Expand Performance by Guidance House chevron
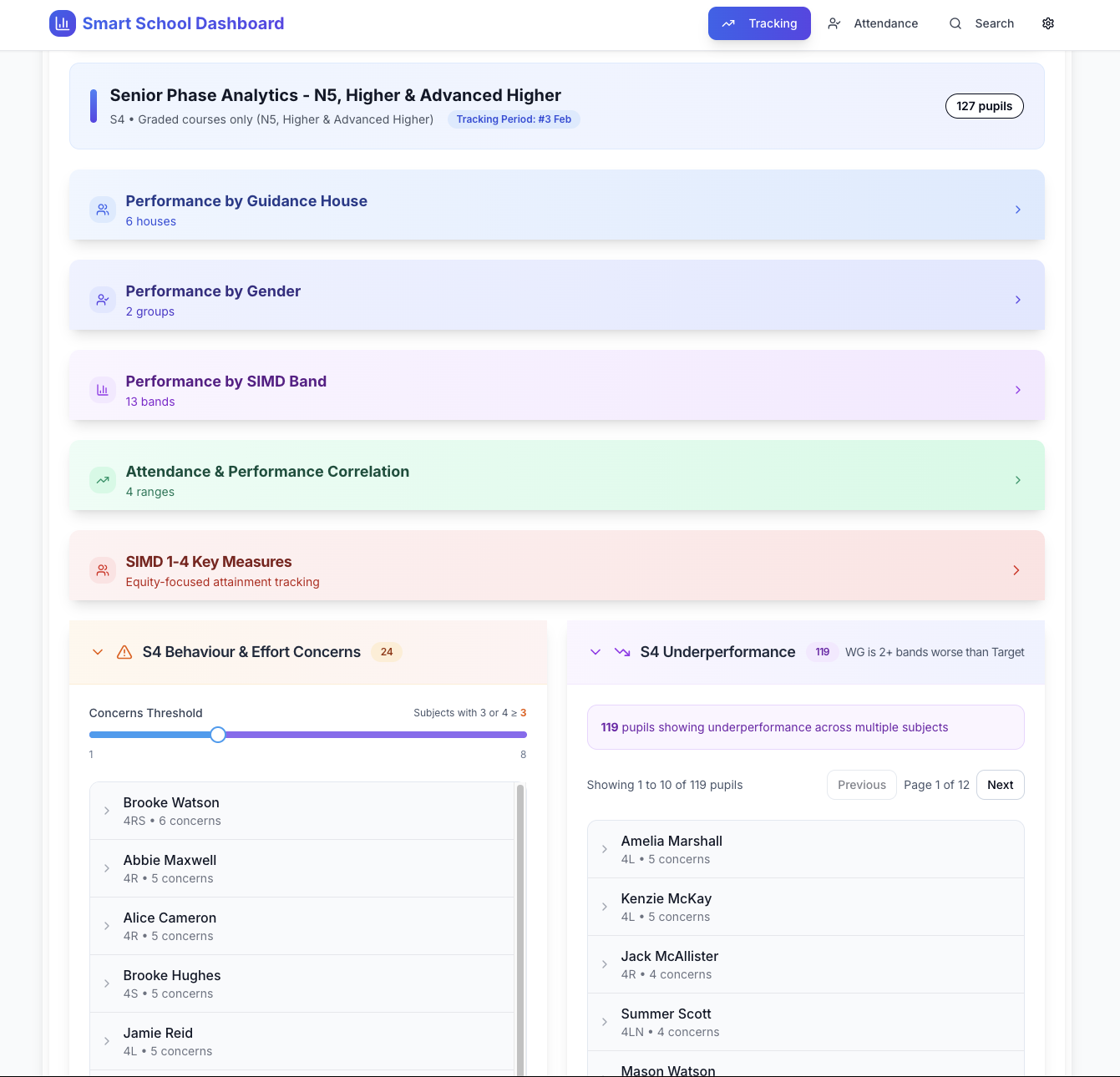This screenshot has height=1077, width=1120. 1017,210
